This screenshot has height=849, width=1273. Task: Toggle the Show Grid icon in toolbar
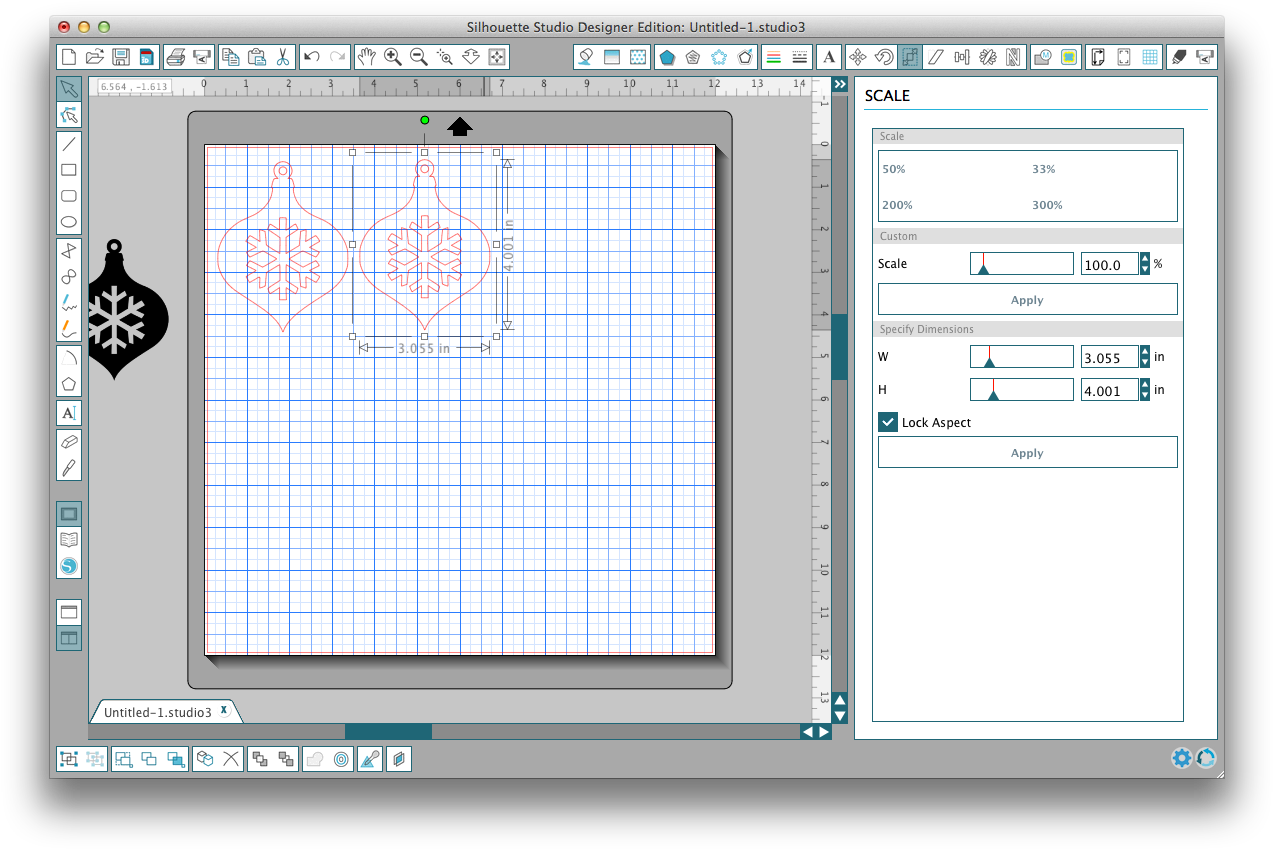coord(1150,57)
